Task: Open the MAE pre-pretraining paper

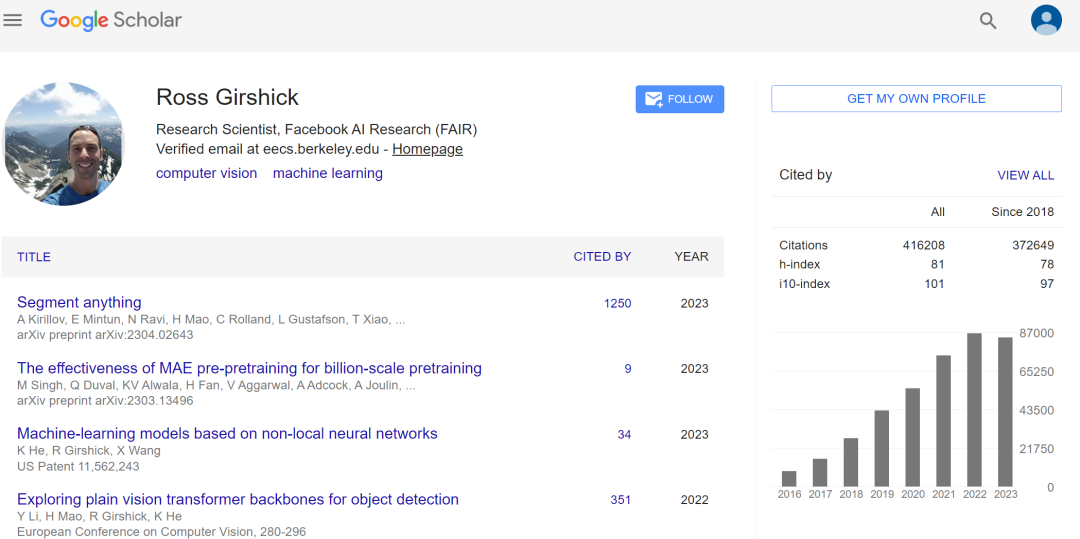Action: click(249, 368)
